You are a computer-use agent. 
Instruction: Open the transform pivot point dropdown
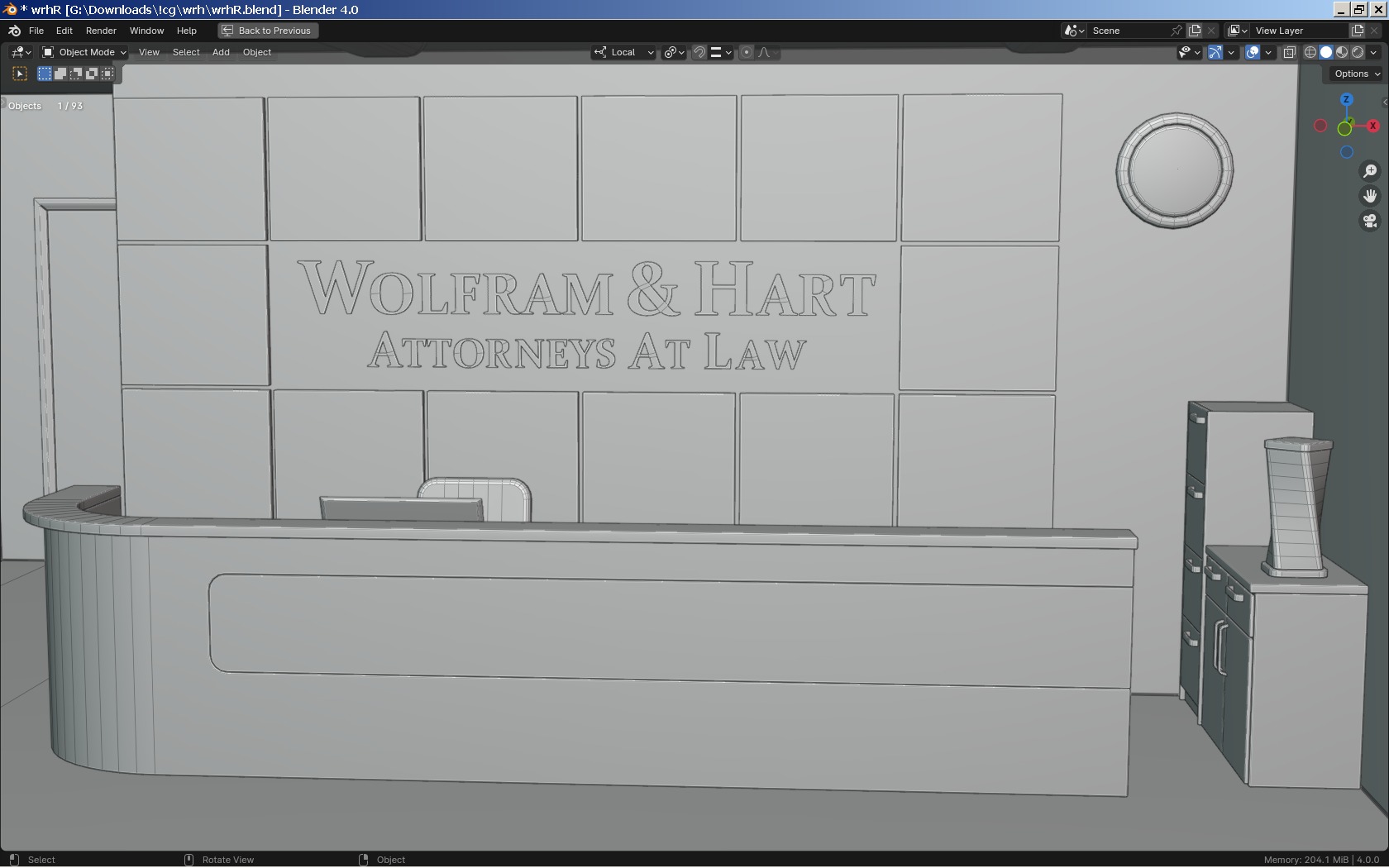(675, 52)
